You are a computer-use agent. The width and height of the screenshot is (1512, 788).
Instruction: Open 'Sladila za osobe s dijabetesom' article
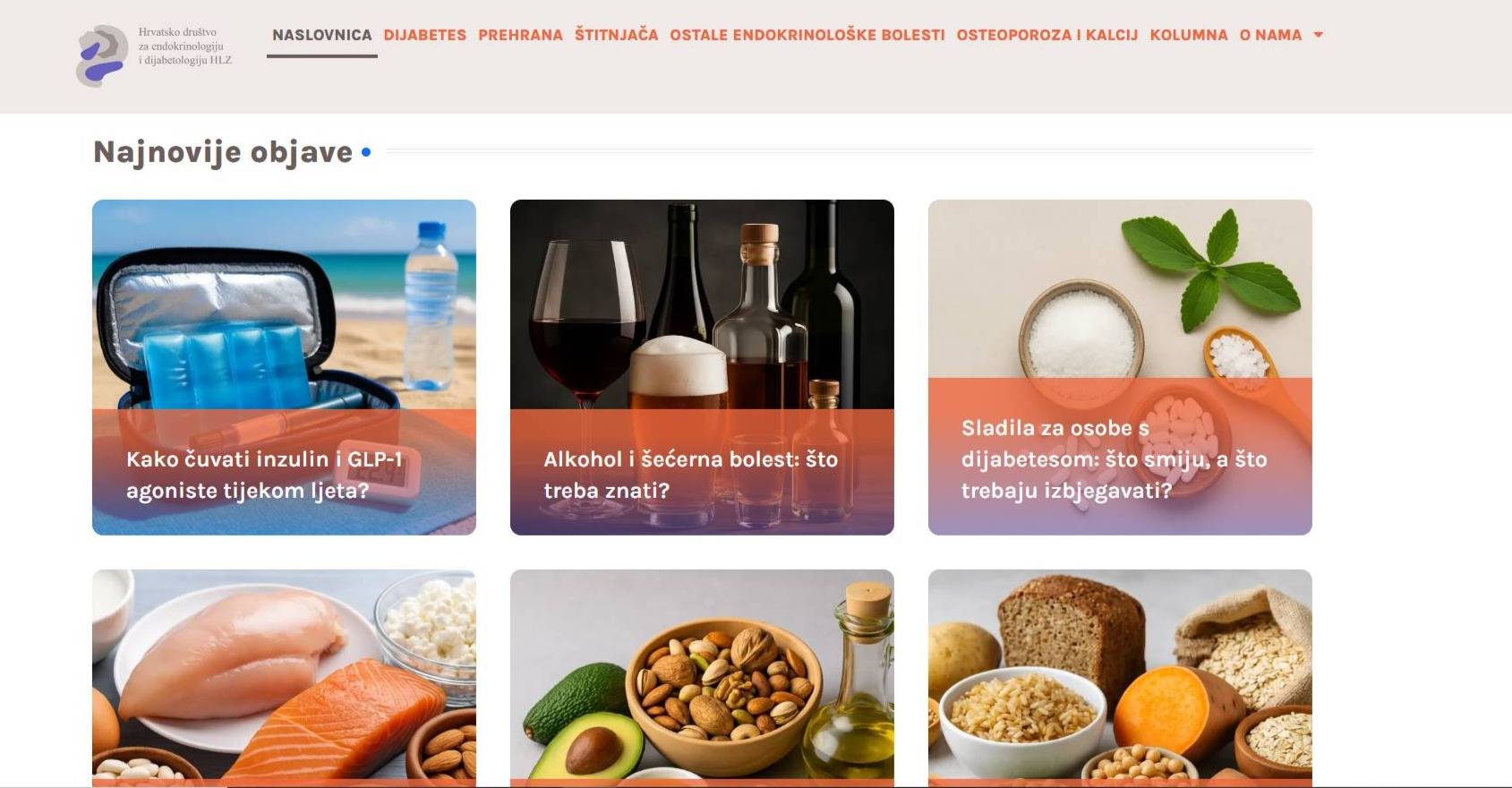click(x=1114, y=459)
